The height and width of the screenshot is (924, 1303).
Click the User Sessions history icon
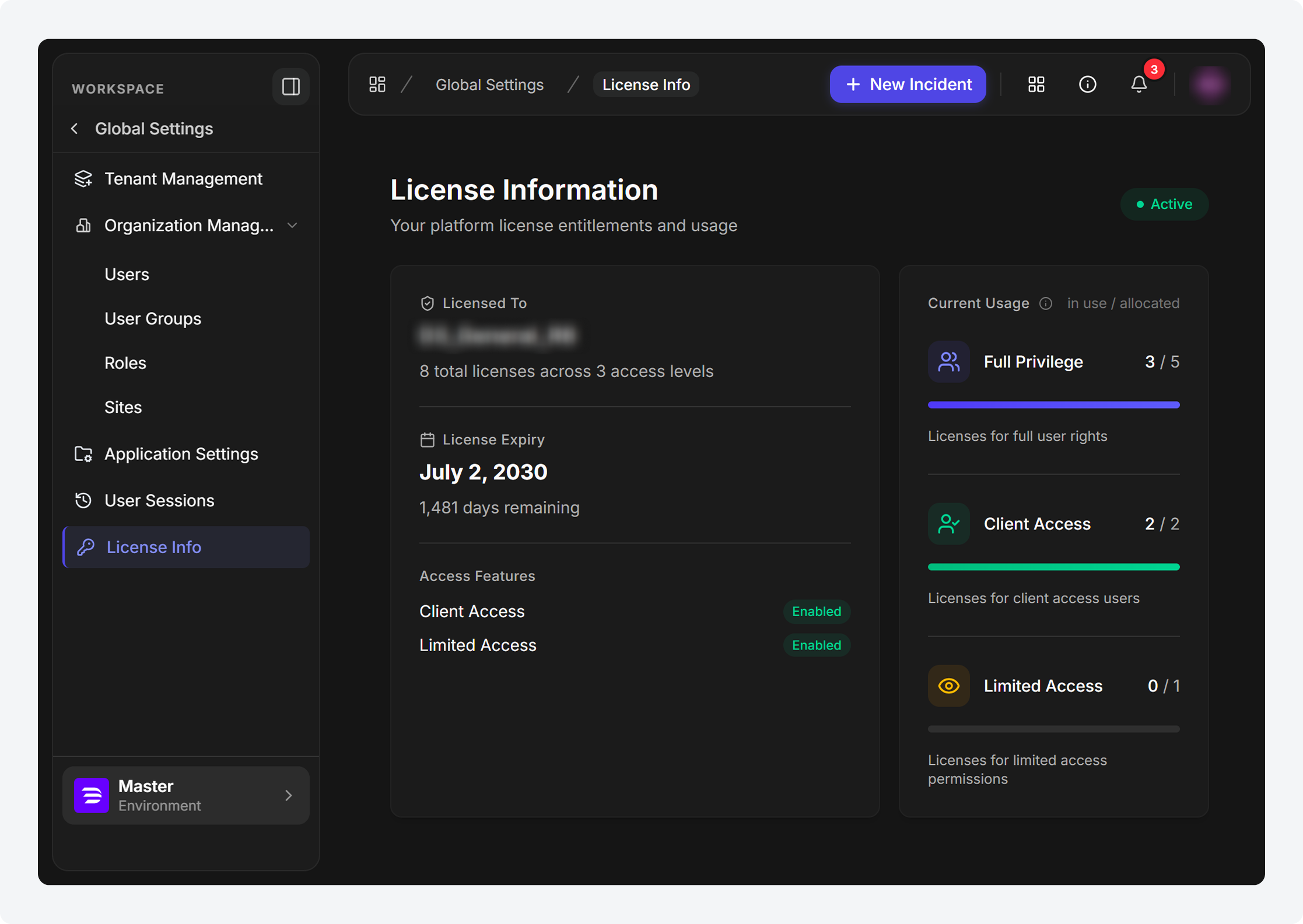pos(83,500)
